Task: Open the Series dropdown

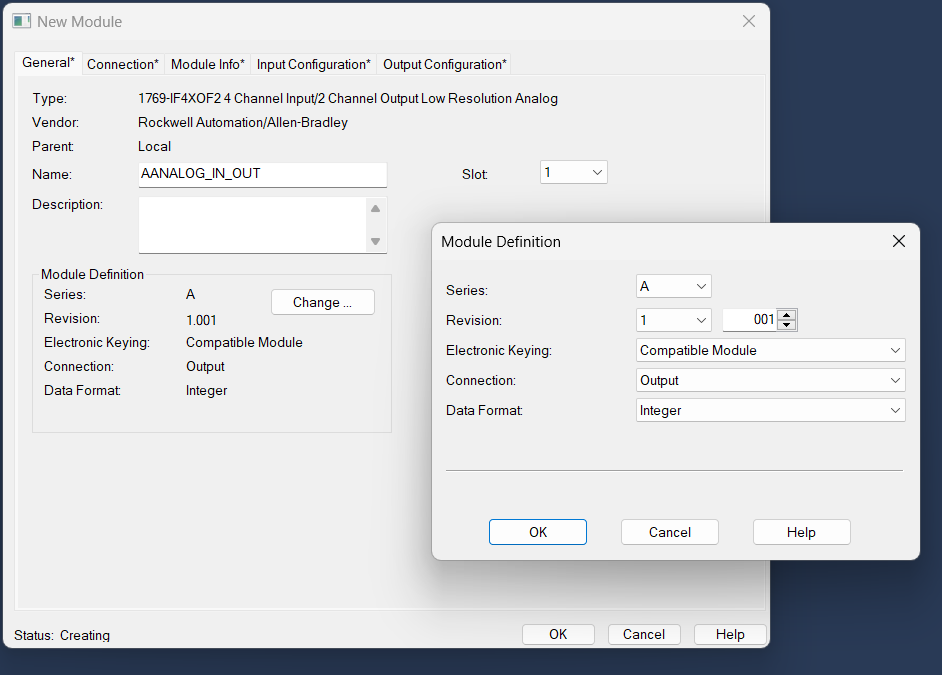Action: pos(674,287)
